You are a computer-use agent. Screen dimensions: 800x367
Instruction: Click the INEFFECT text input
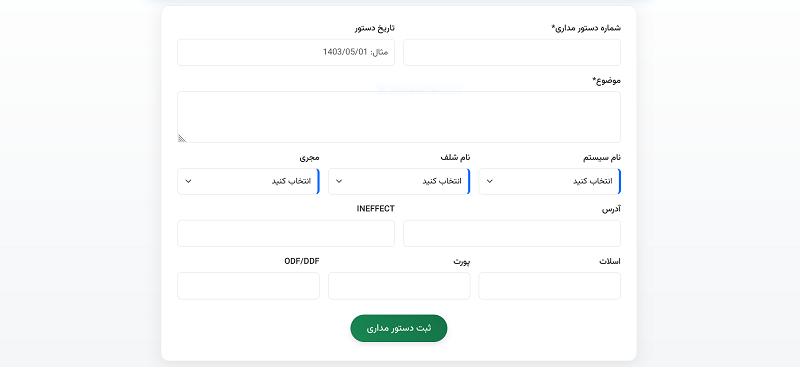pos(286,233)
